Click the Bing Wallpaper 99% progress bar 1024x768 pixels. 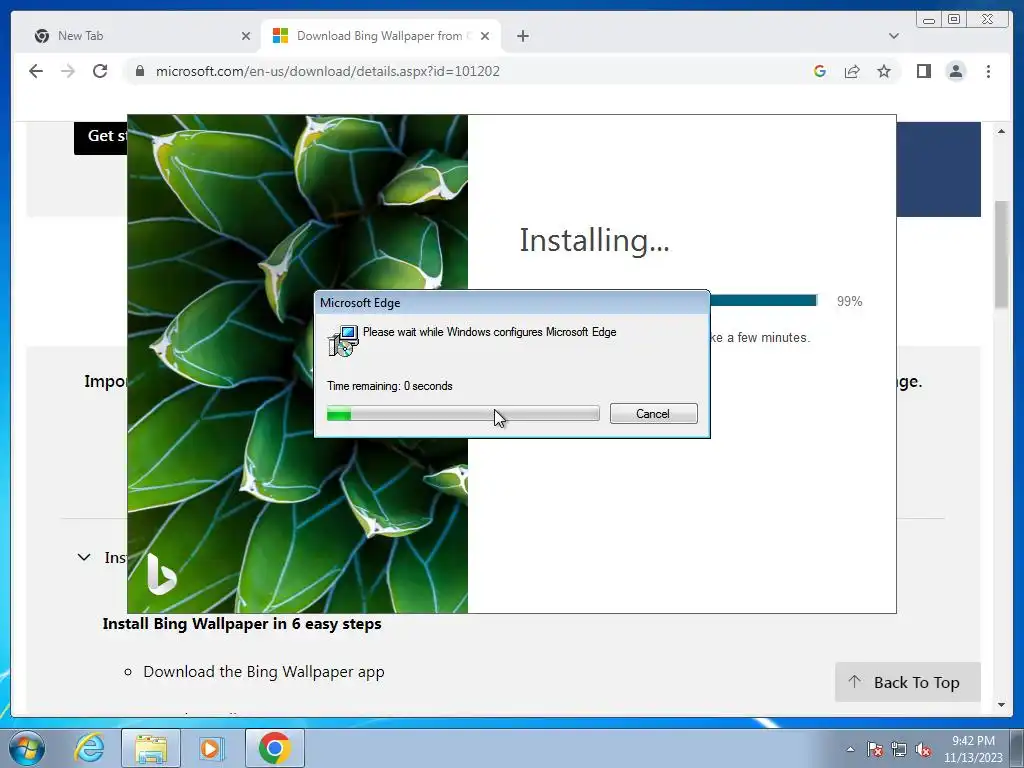point(763,300)
